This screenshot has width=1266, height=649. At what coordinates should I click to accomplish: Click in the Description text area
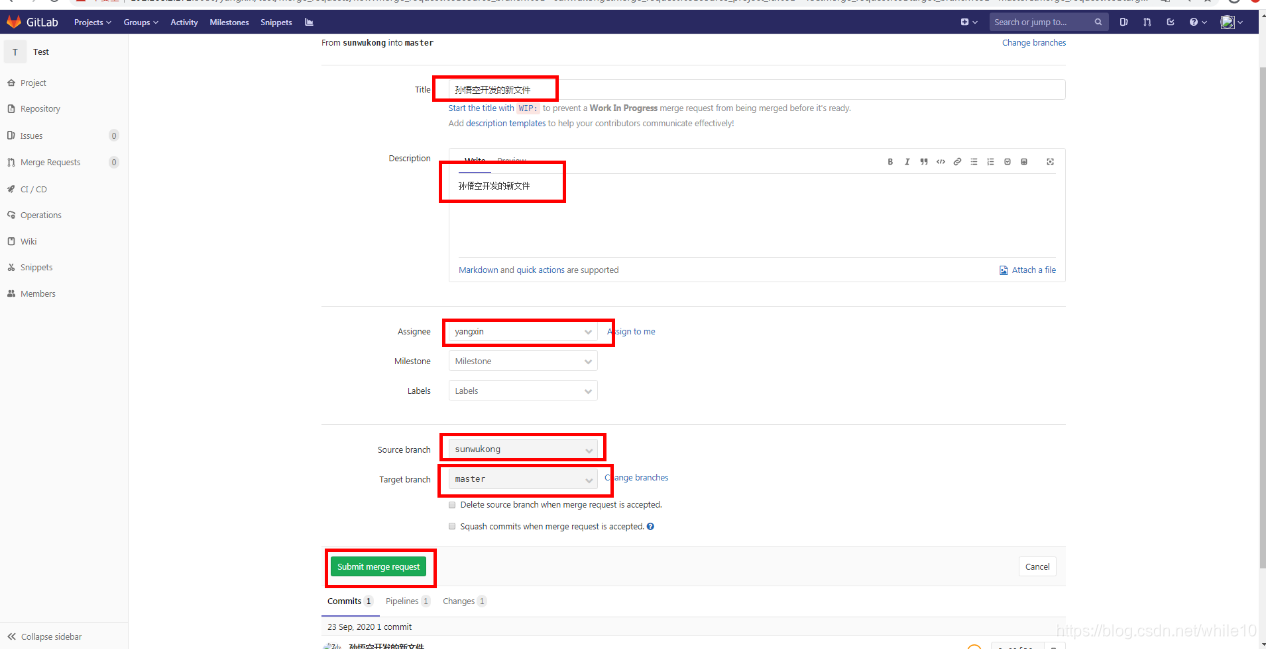pyautogui.click(x=757, y=216)
